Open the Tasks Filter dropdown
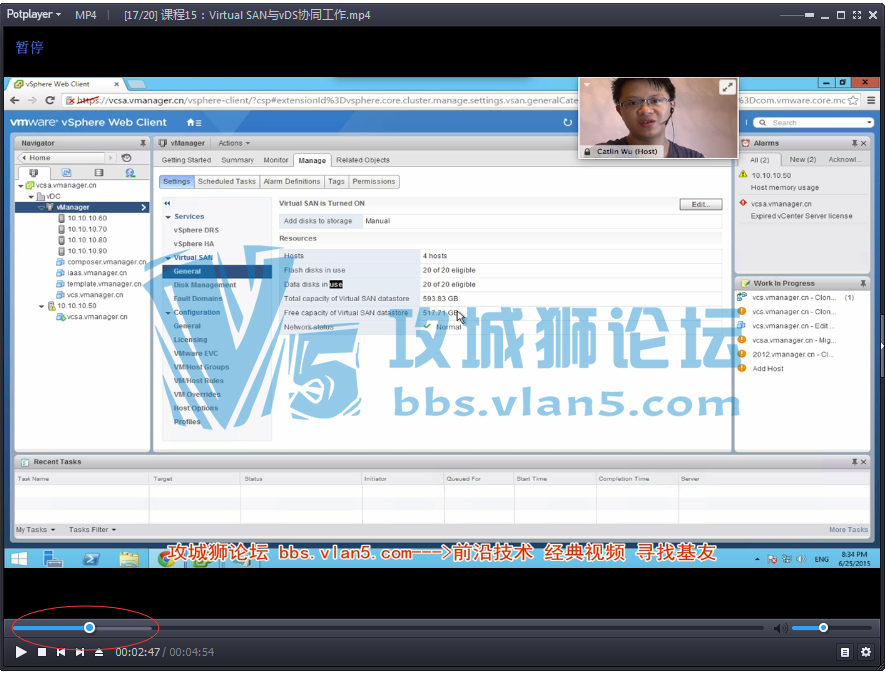Image resolution: width=885 pixels, height=675 pixels. point(92,530)
